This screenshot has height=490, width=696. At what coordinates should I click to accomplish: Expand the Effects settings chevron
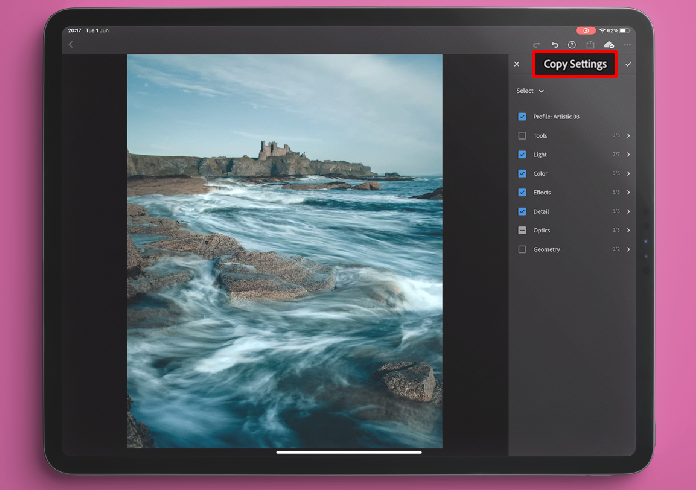click(x=629, y=192)
